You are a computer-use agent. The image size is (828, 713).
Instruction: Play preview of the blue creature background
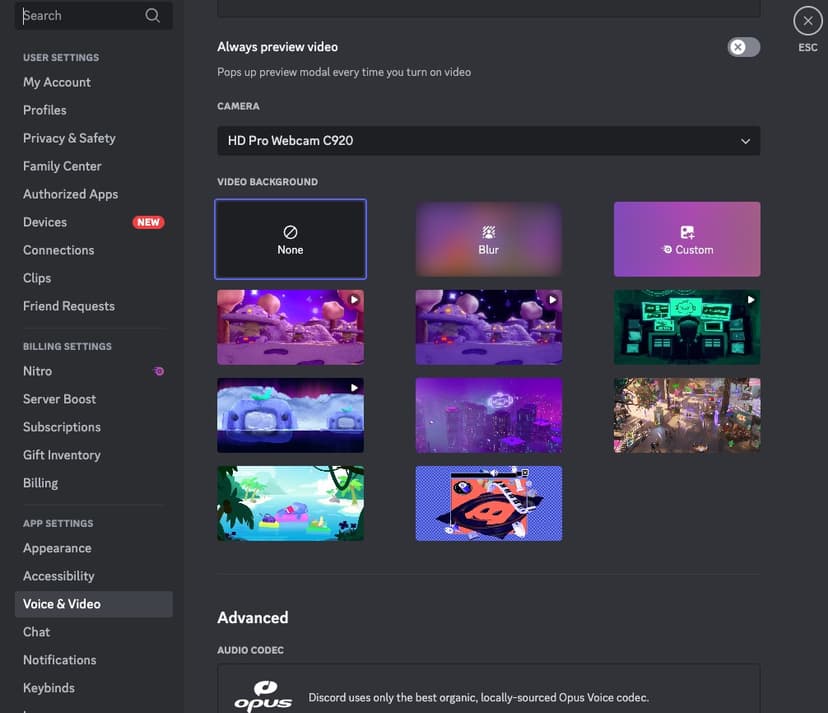(356, 387)
